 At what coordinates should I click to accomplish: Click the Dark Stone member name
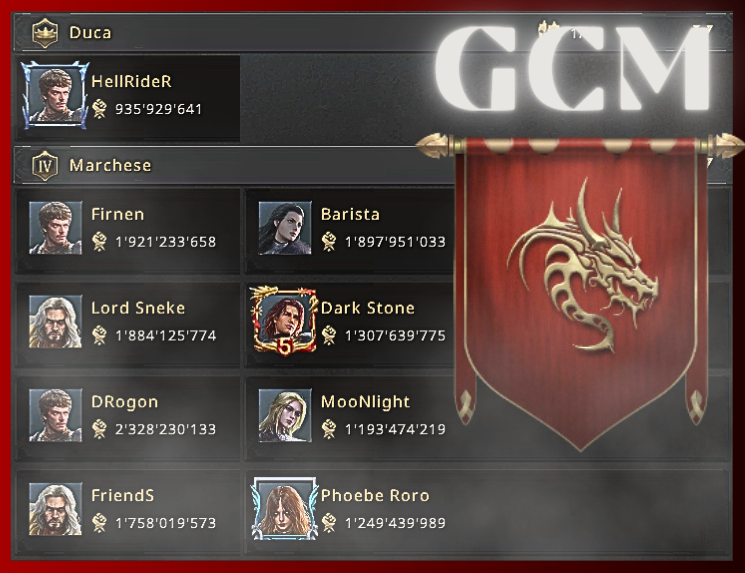368,308
